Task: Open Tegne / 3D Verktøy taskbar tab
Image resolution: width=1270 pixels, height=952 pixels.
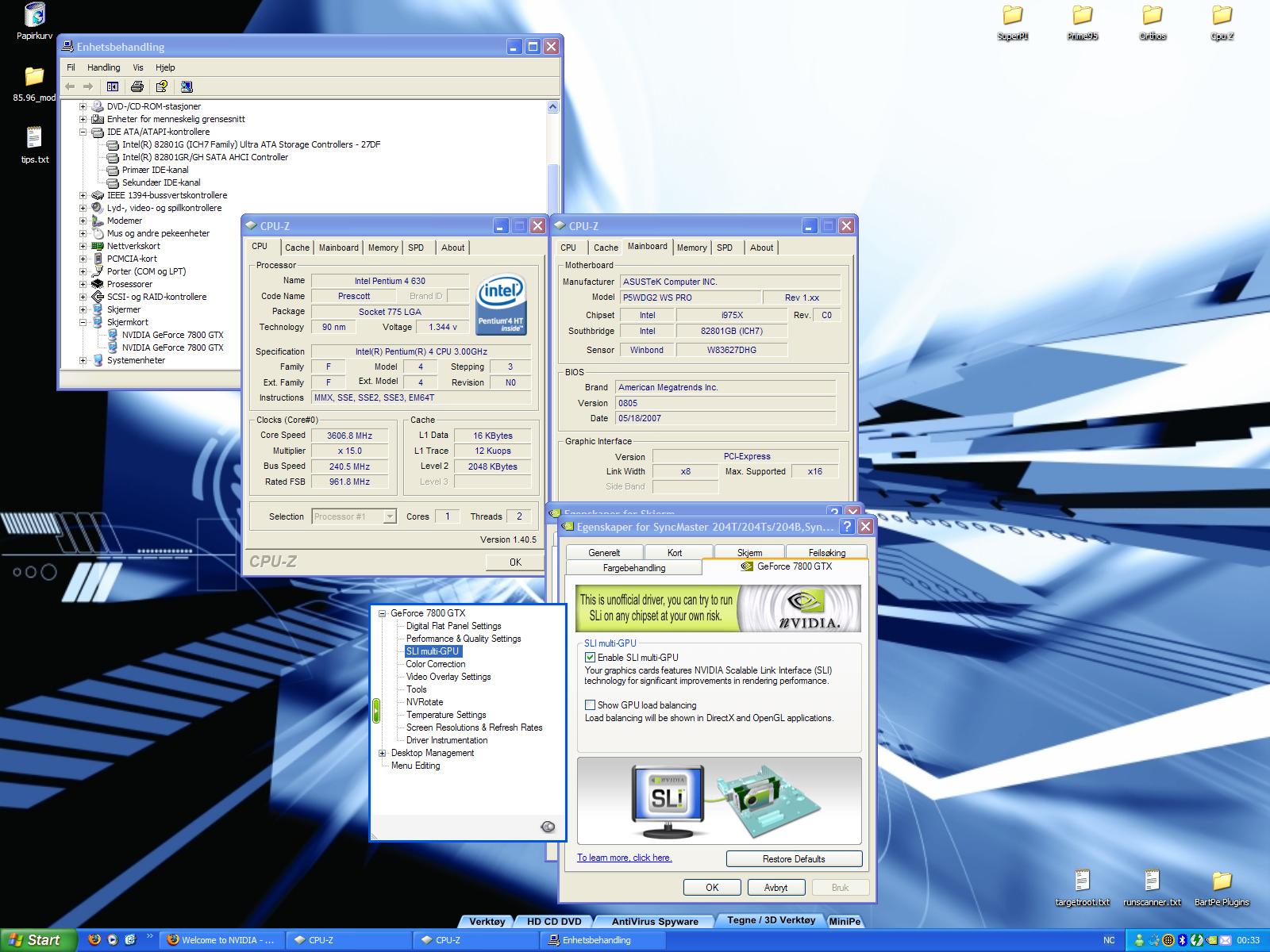Action: click(770, 920)
